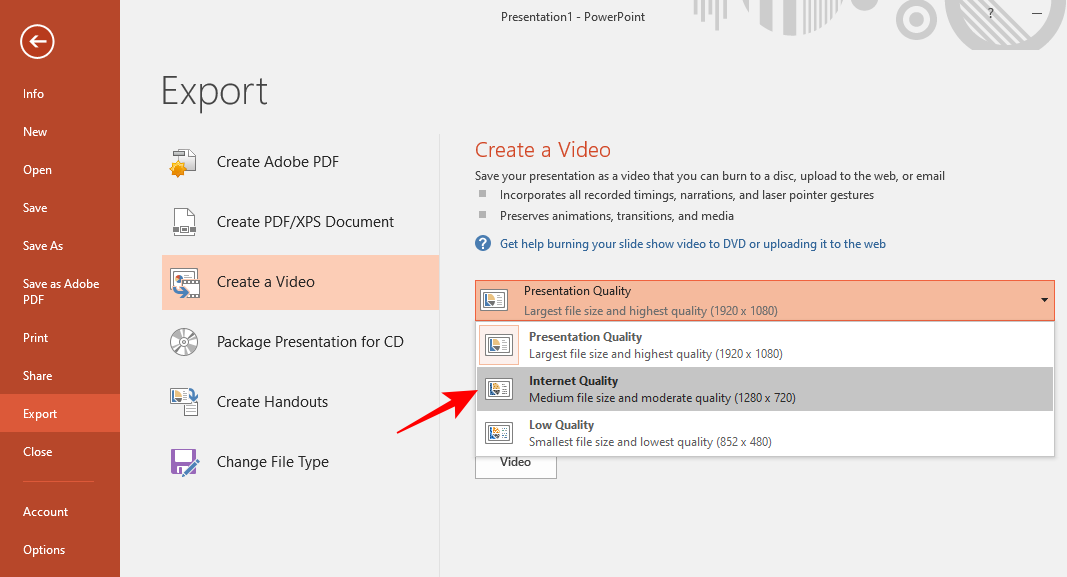Click the back arrow to exit Backstage
The width and height of the screenshot is (1067, 577).
tap(37, 42)
